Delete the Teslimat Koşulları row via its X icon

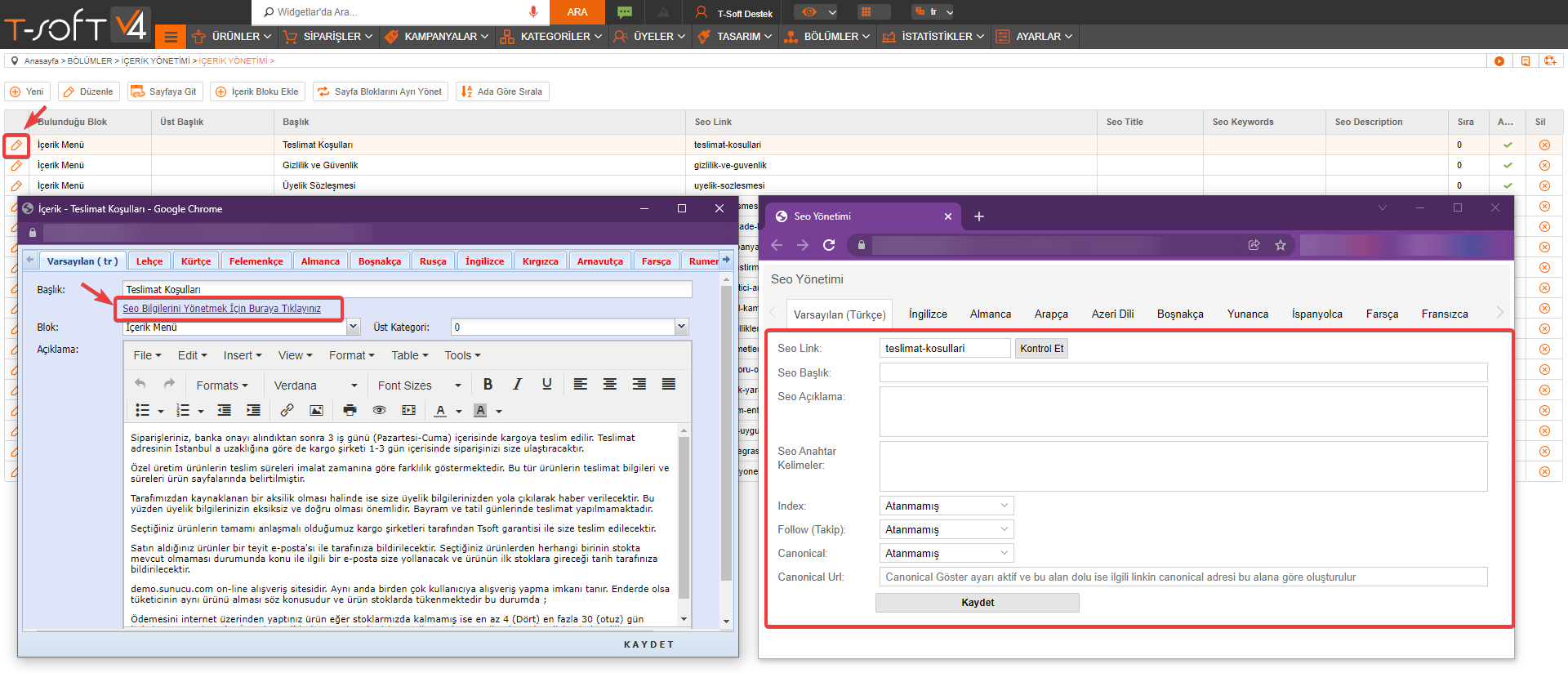(x=1544, y=145)
